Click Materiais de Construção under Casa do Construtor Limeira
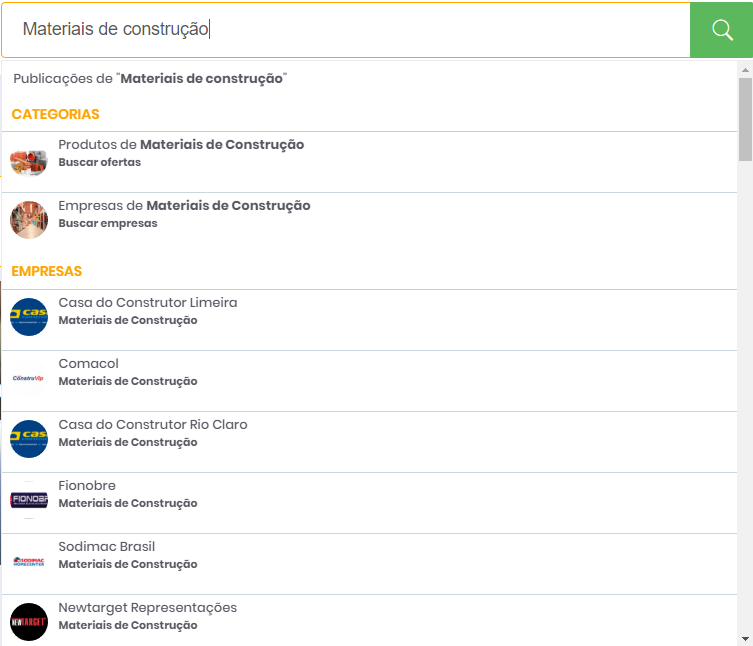This screenshot has height=646, width=753. click(x=128, y=320)
